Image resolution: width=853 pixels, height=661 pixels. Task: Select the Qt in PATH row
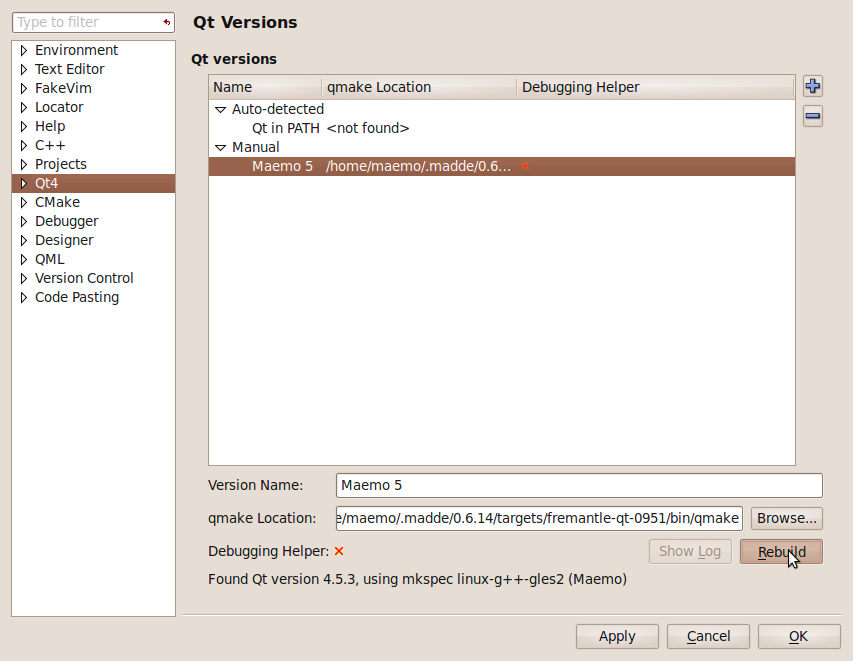(286, 128)
